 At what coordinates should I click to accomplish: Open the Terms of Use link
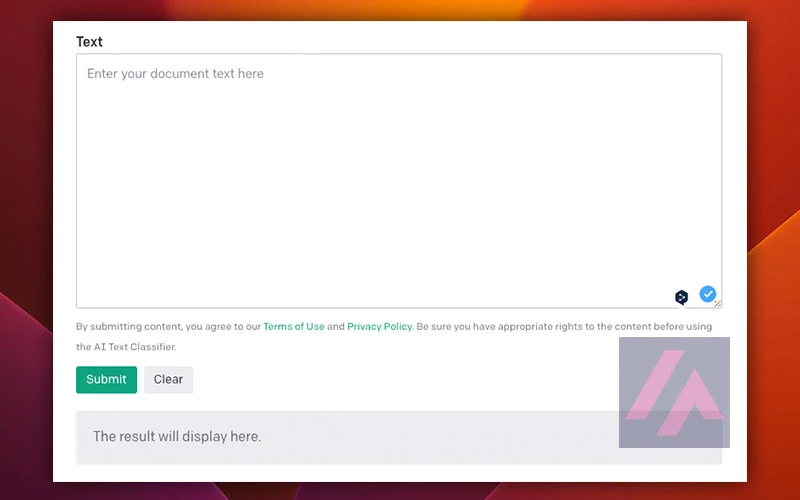coord(294,327)
